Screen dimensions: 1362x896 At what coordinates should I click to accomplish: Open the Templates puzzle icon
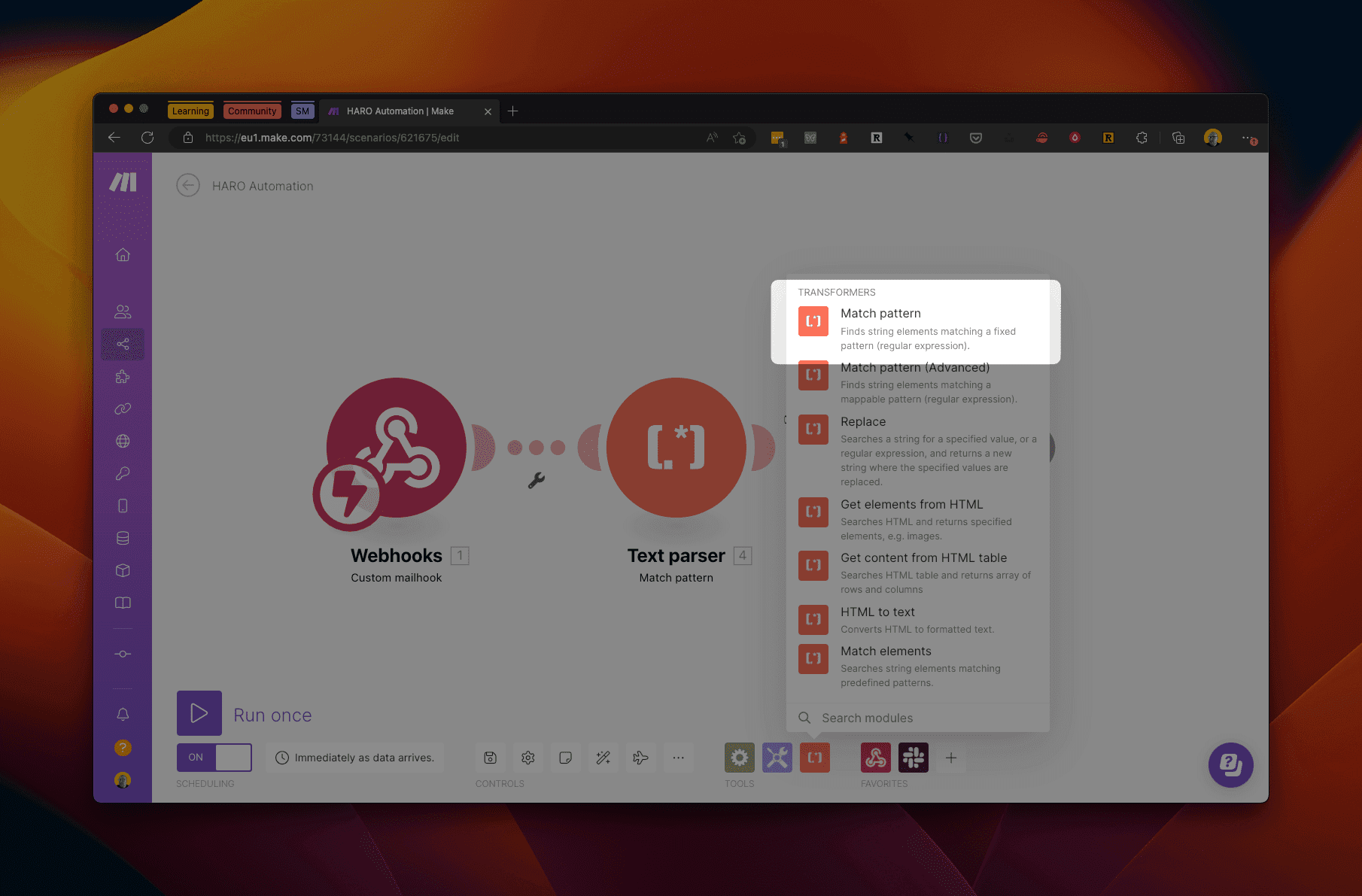click(123, 377)
